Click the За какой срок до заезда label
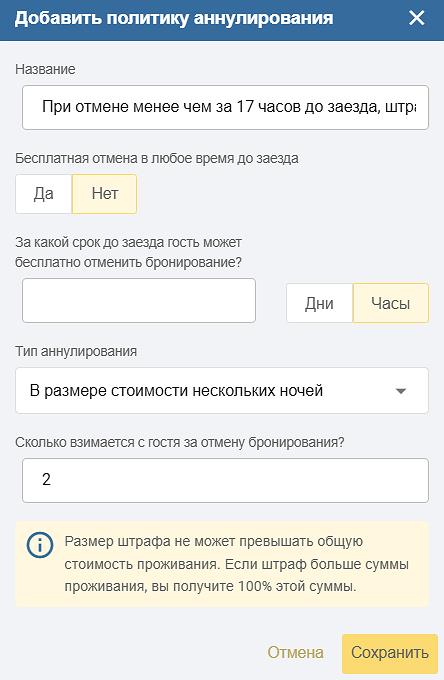 (x=128, y=252)
